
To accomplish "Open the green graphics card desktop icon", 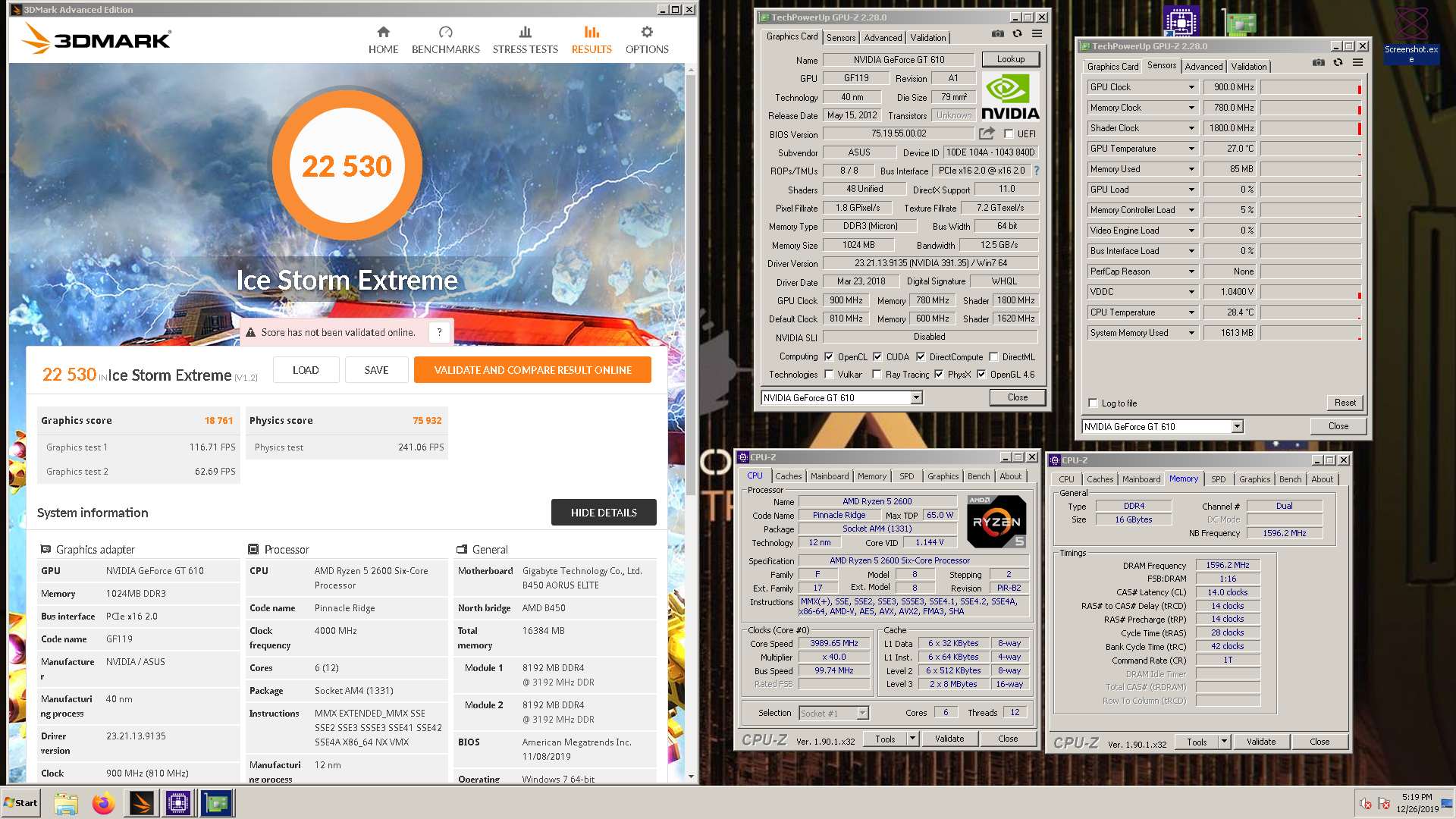I will click(1241, 23).
